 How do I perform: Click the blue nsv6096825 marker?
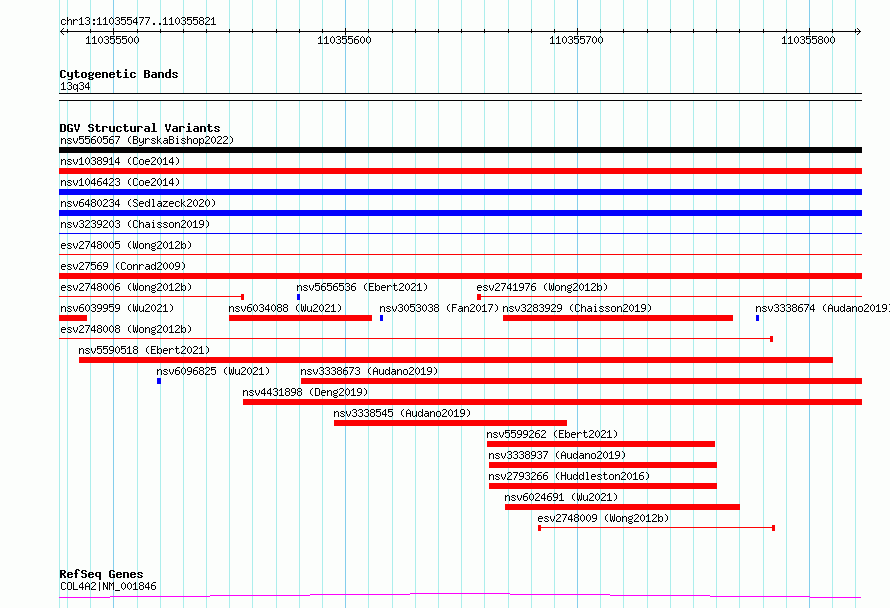click(159, 381)
